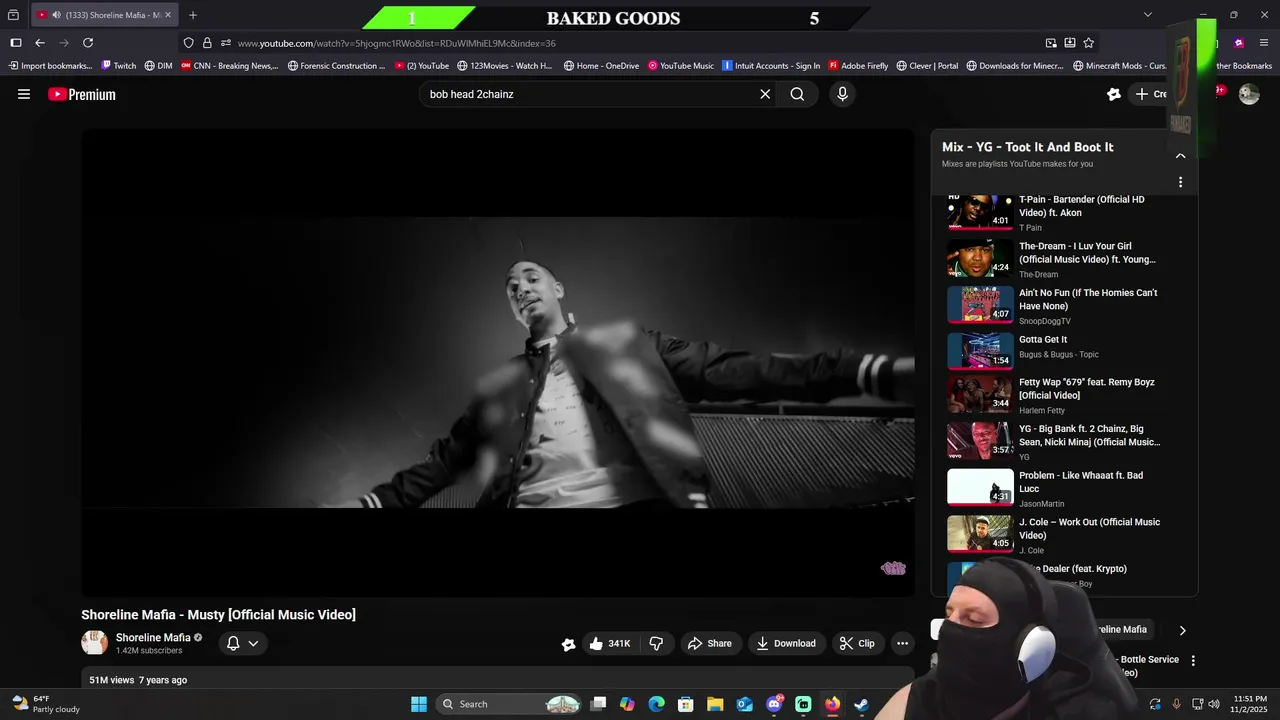The height and width of the screenshot is (720, 1280).
Task: Open Steam from the taskbar
Action: 861,704
